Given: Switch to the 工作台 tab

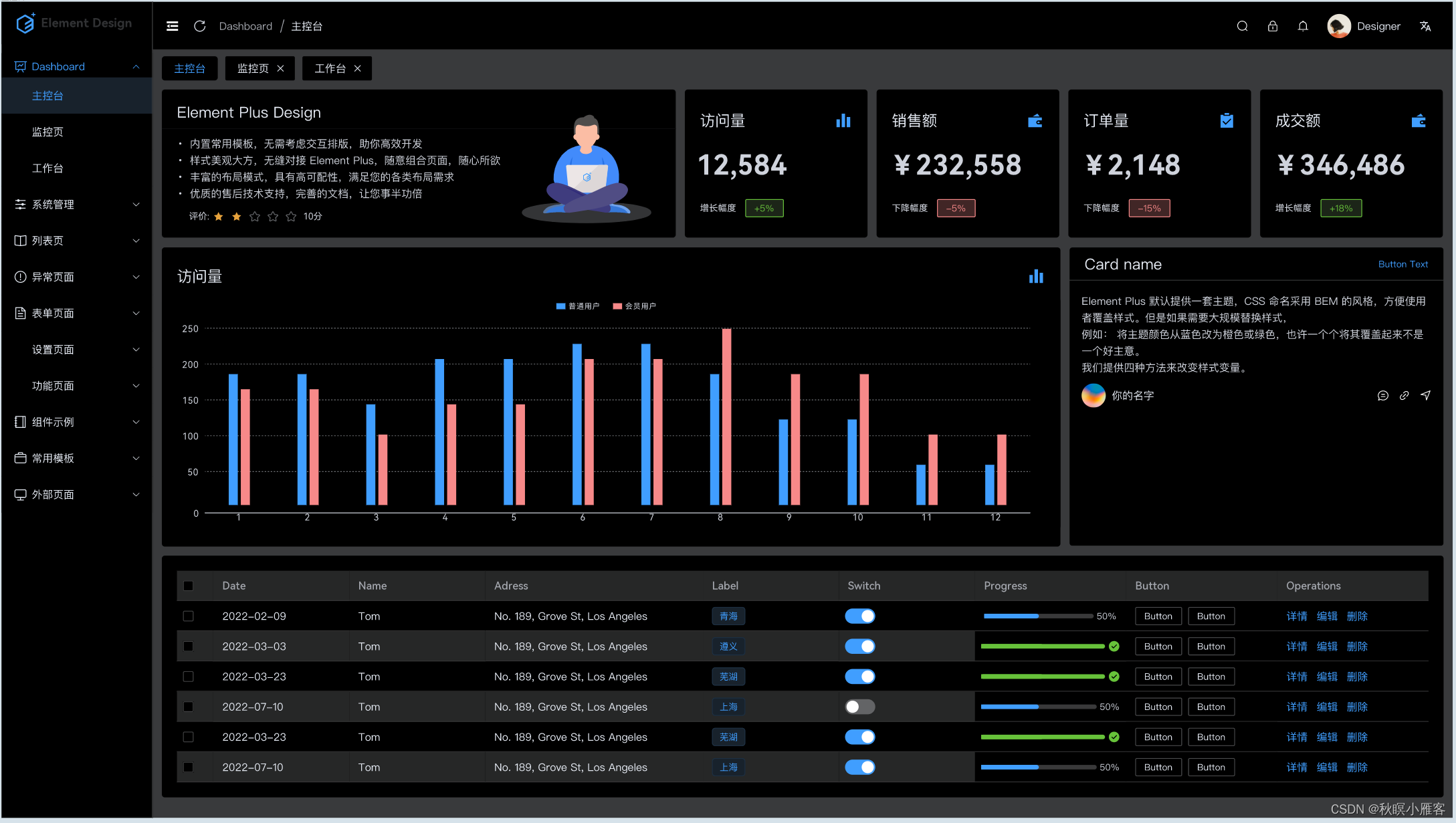Looking at the screenshot, I should [330, 68].
